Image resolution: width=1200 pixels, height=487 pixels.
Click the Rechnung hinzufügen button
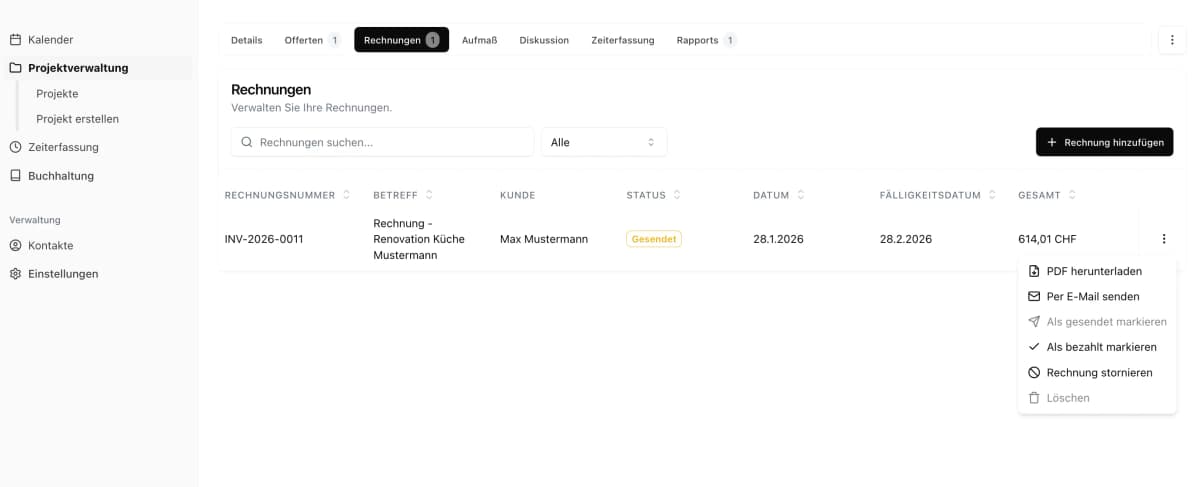coord(1104,142)
